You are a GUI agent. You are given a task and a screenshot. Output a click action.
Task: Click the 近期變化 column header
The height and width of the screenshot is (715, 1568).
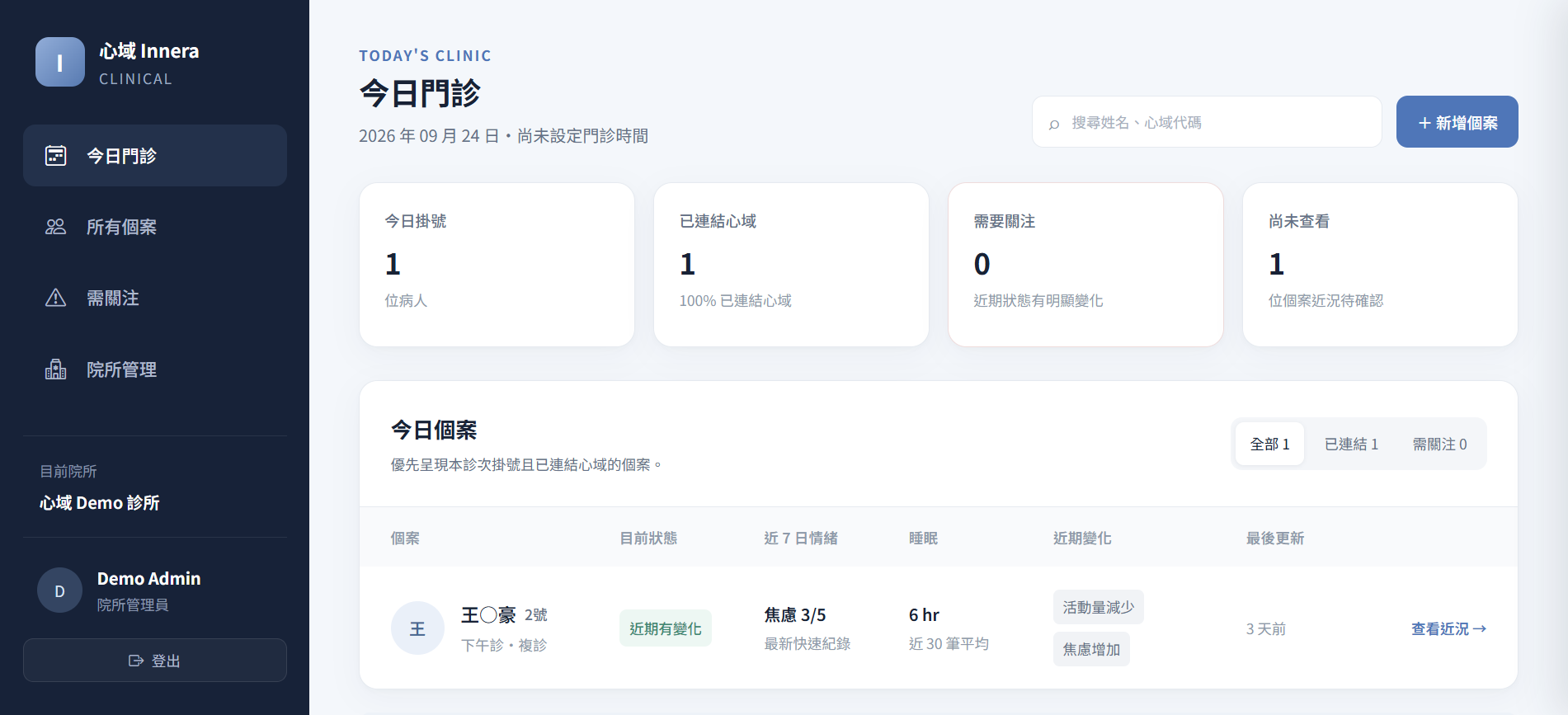[1082, 538]
